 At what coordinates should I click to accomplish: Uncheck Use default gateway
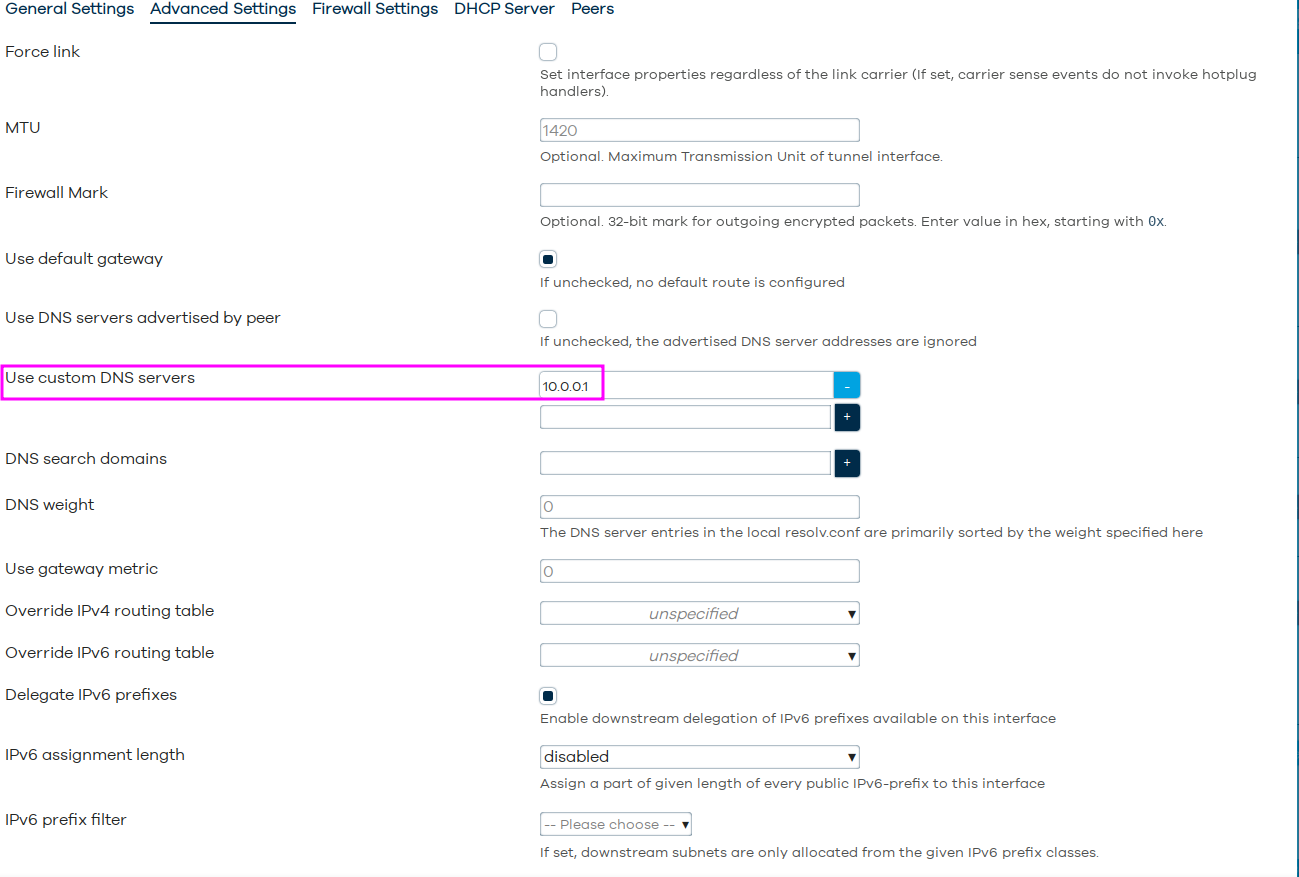pyautogui.click(x=548, y=259)
